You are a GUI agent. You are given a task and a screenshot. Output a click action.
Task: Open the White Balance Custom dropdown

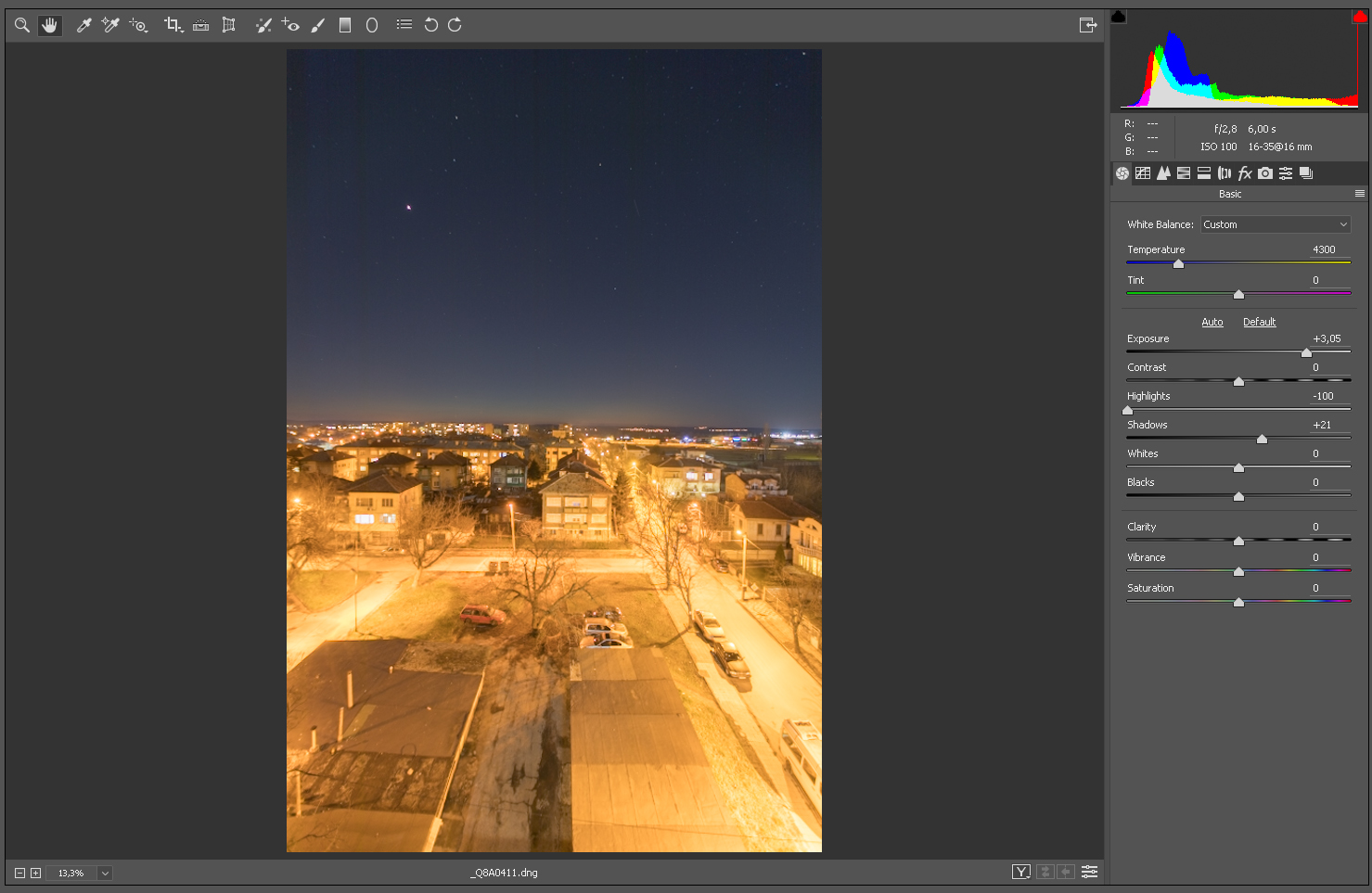(1276, 224)
